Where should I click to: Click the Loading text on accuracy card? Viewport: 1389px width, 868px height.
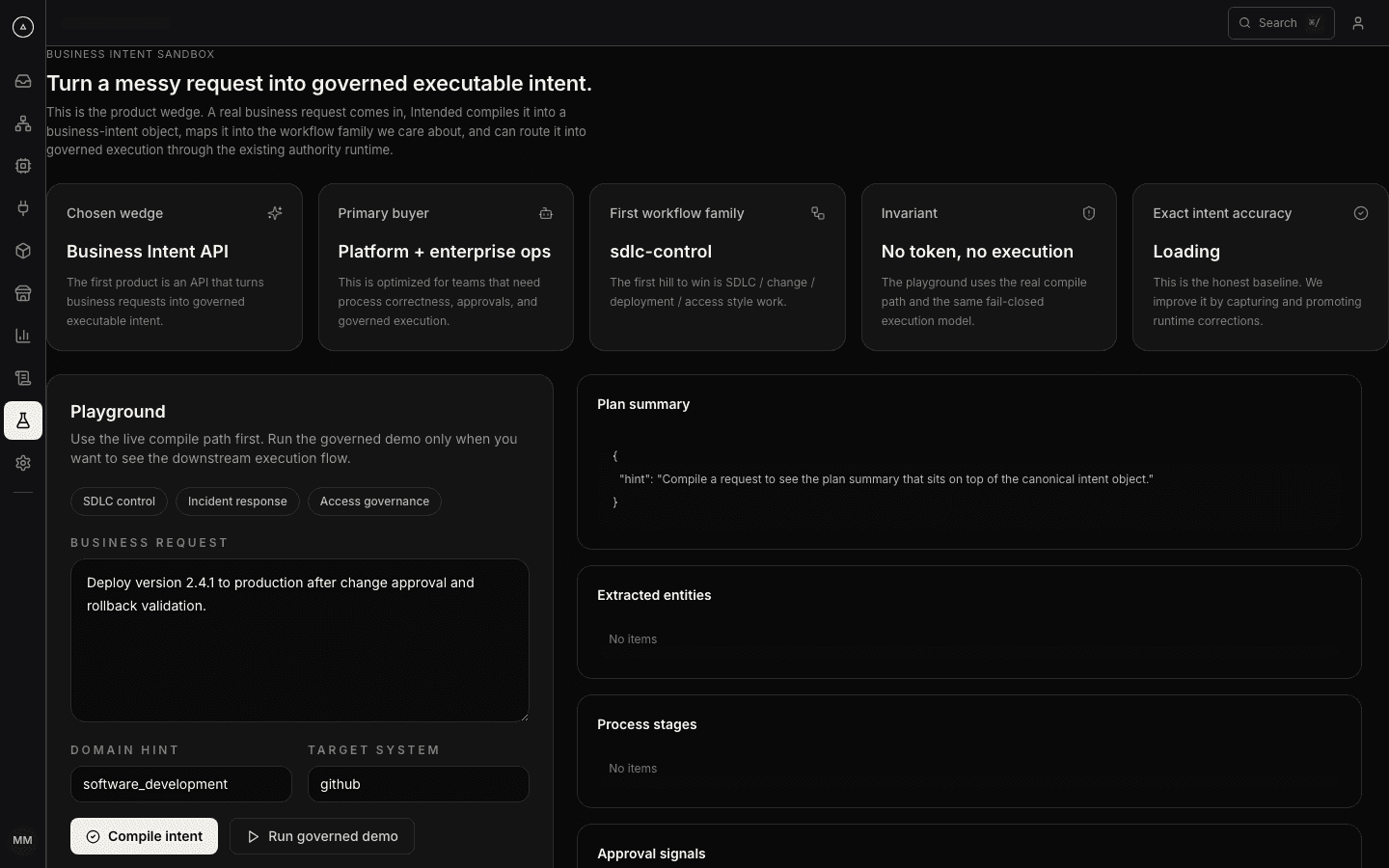1186,252
